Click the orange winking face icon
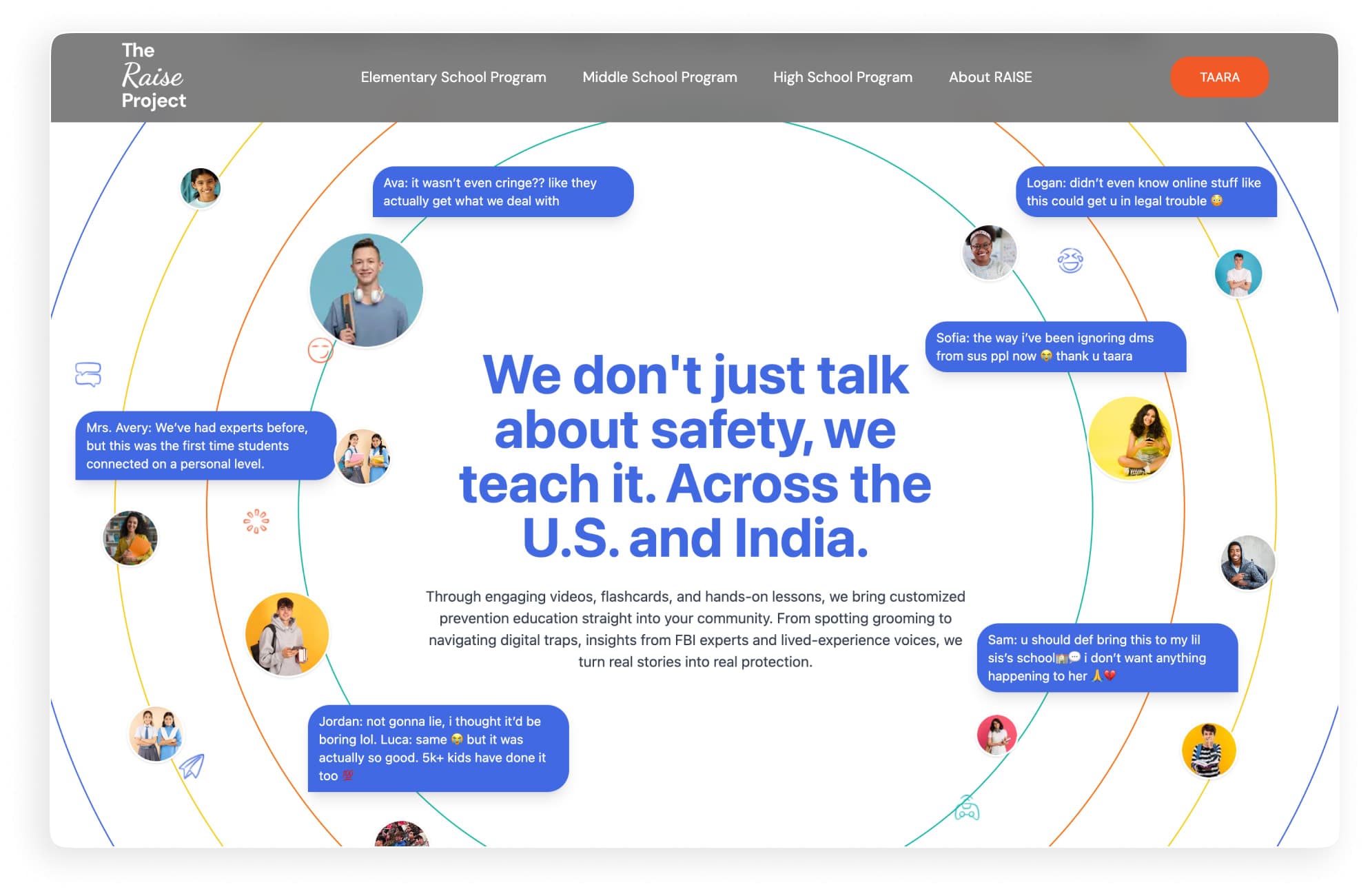The height and width of the screenshot is (896, 1370). point(320,350)
